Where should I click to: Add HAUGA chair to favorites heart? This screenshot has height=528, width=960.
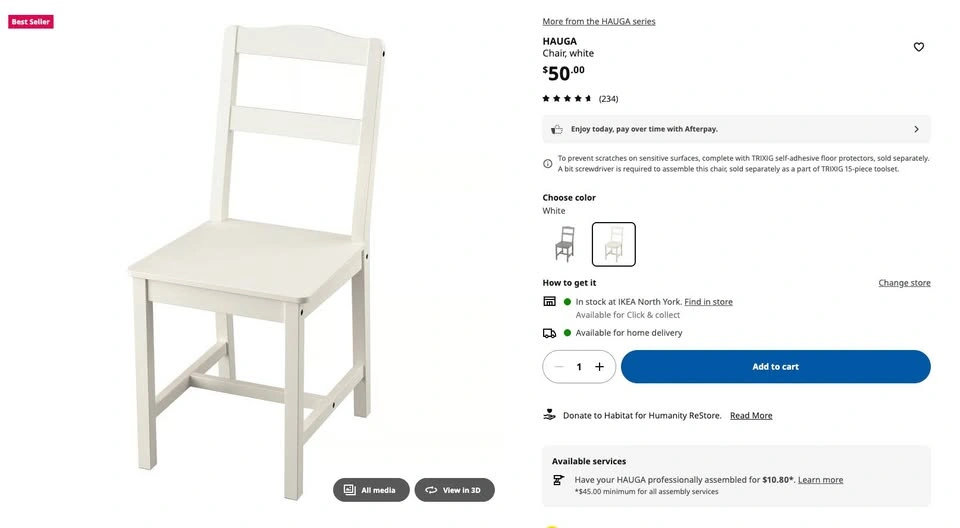(x=918, y=47)
